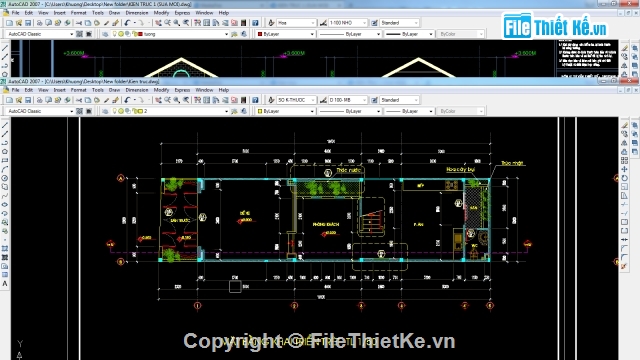Open Dimension menu in Kien truc window
The width and height of the screenshot is (640, 360).
coord(137,90)
